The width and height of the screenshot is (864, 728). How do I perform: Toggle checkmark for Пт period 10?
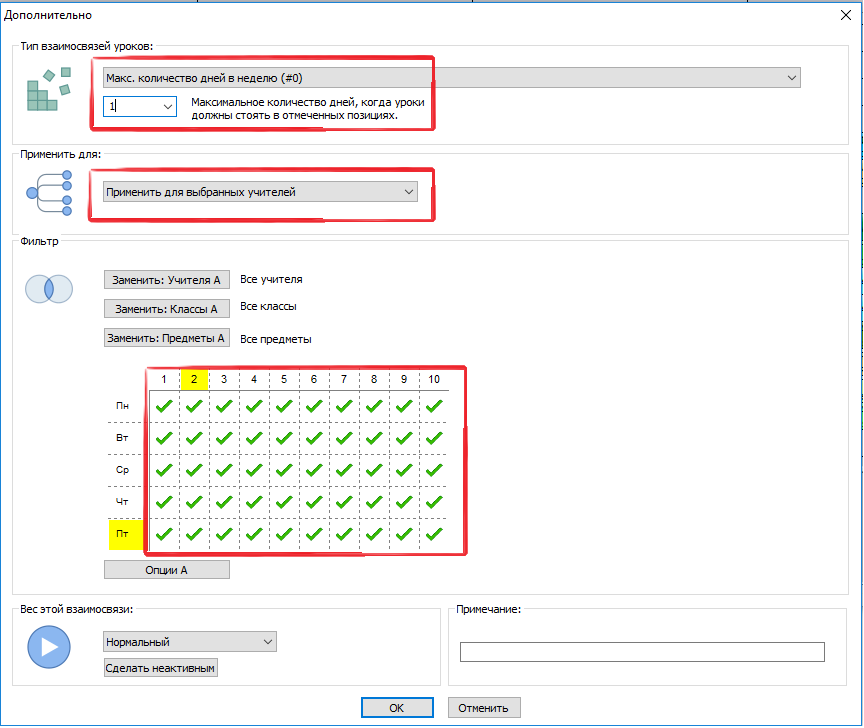click(434, 534)
